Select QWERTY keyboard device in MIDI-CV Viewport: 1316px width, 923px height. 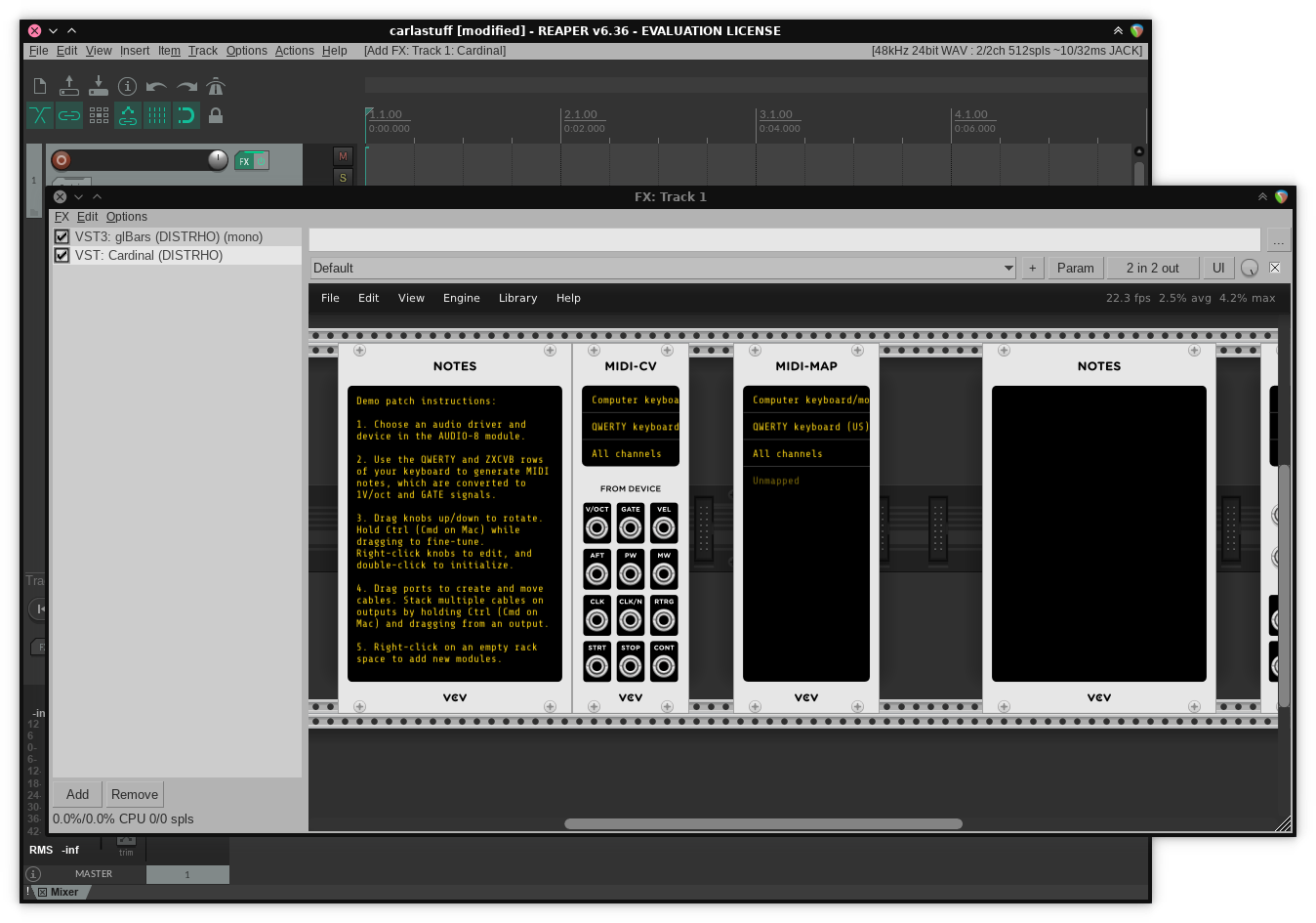631,427
